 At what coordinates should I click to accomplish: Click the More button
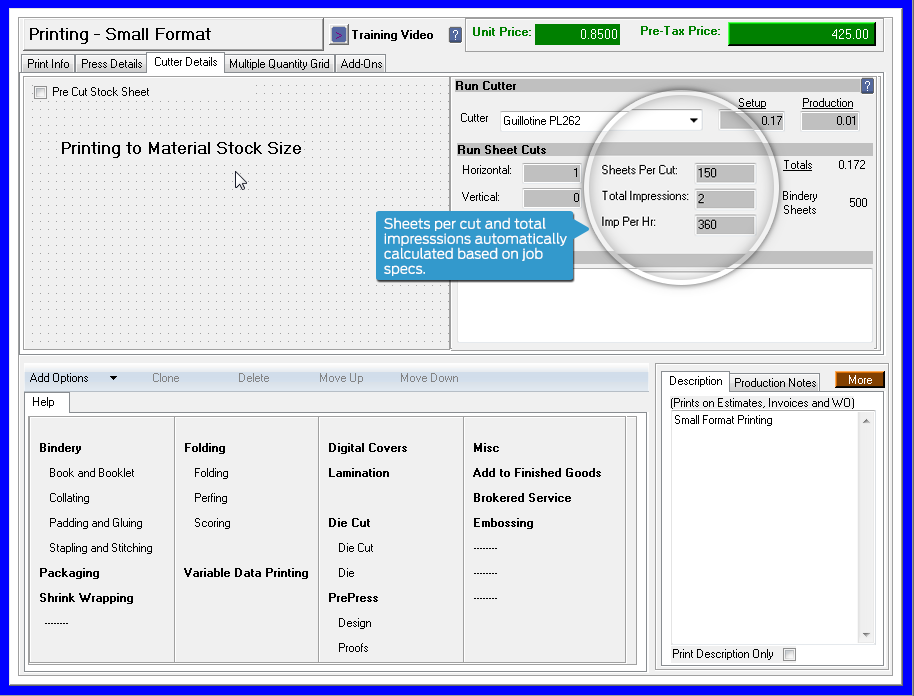[x=858, y=380]
